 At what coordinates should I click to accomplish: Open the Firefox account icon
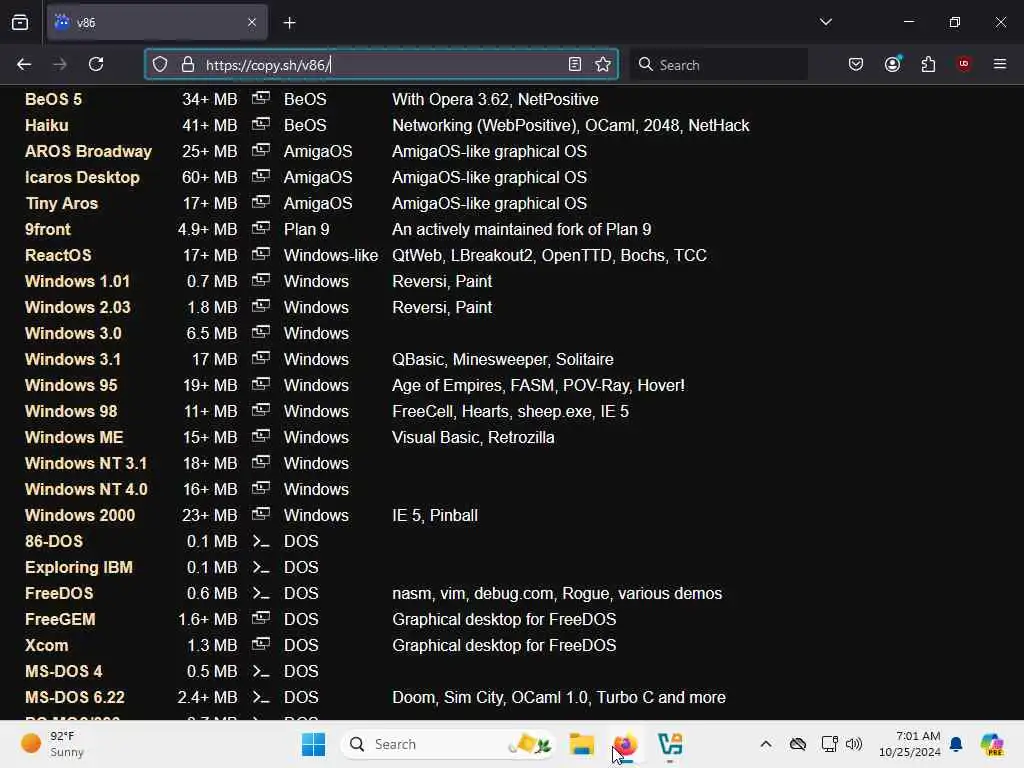892,64
